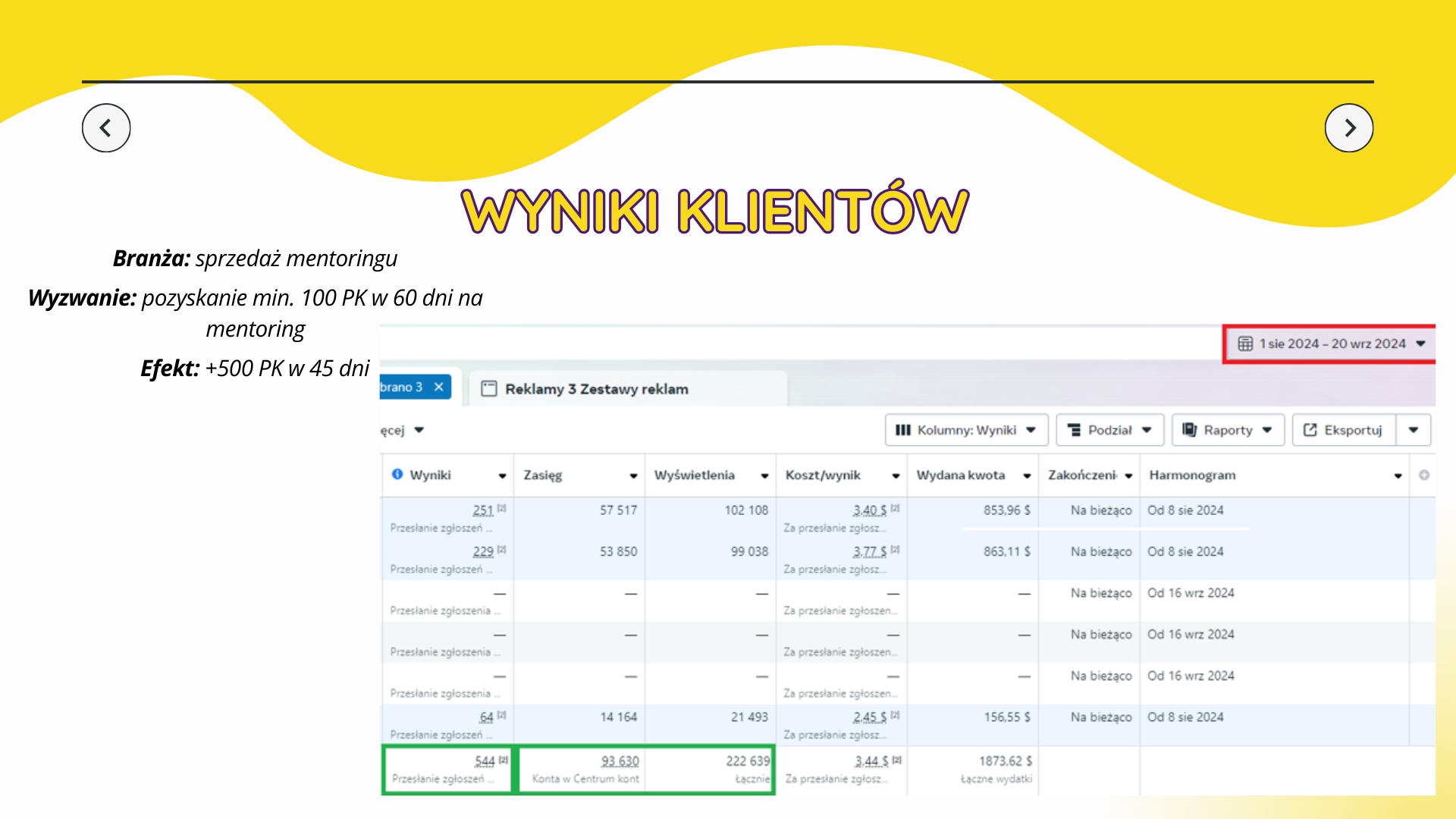Screen dimensions: 1456x819
Task: Open Wyświetlenia column header menu arrow
Action: click(764, 475)
